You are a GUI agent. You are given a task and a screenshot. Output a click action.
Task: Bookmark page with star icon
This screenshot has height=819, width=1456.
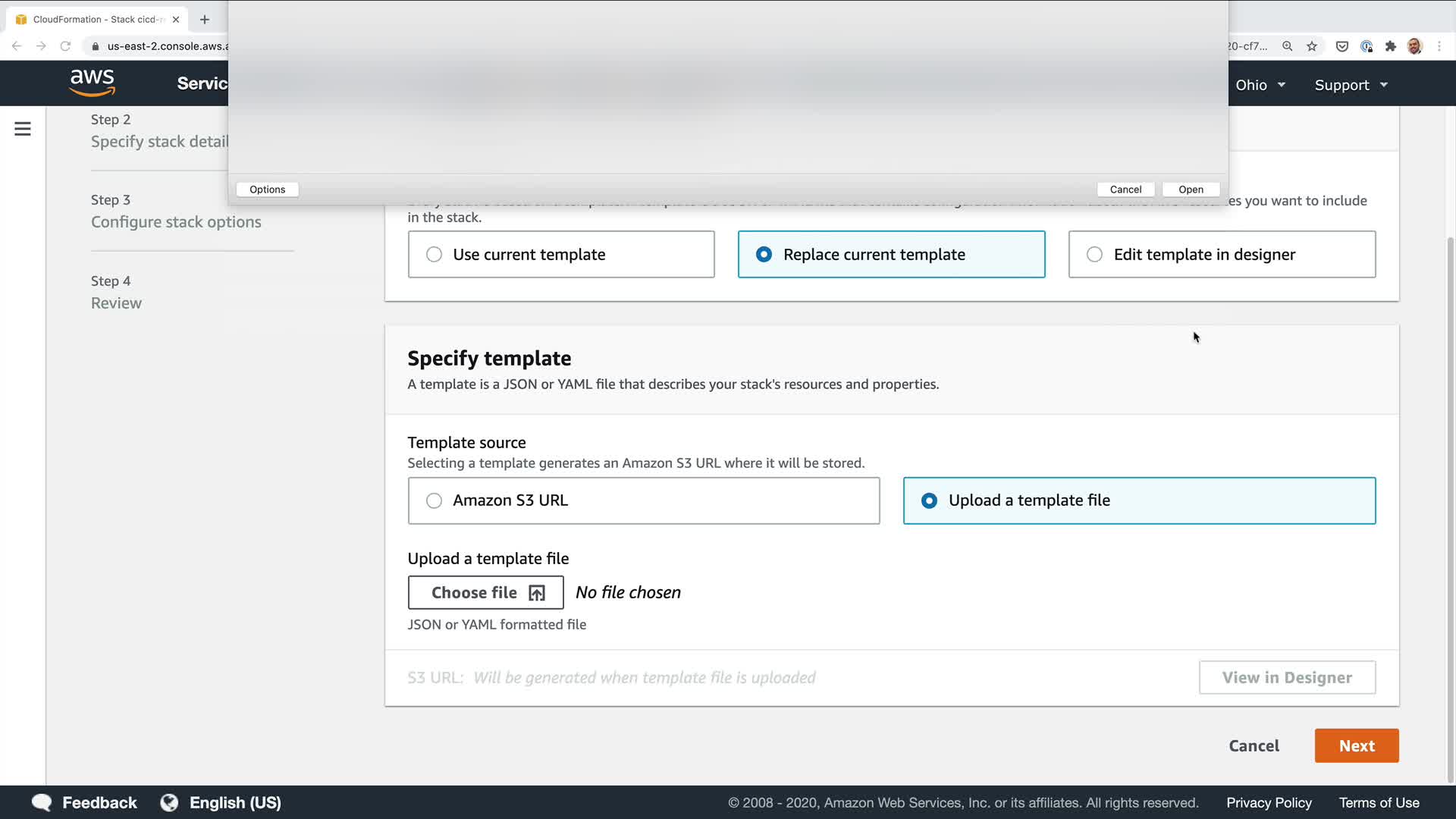[1312, 46]
